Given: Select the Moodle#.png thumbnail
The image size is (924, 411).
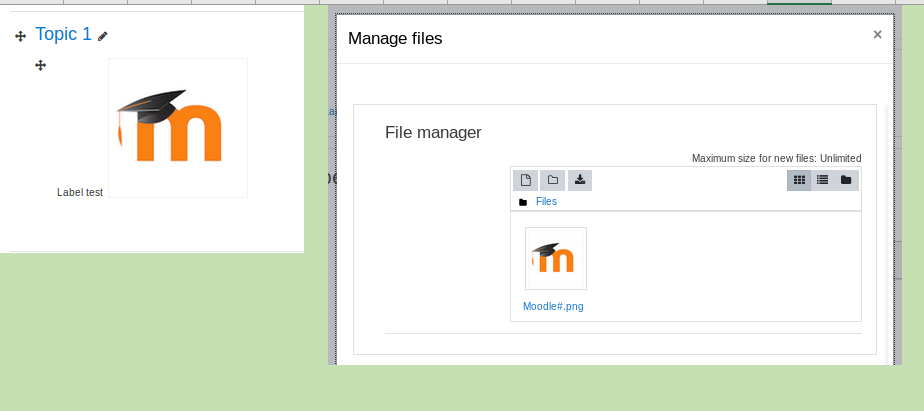Looking at the screenshot, I should click(x=556, y=258).
